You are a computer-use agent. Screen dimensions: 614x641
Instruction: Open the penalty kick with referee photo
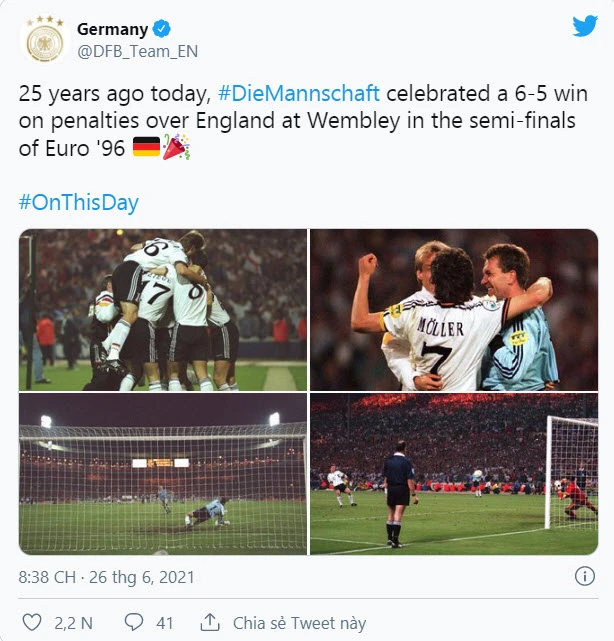(454, 474)
